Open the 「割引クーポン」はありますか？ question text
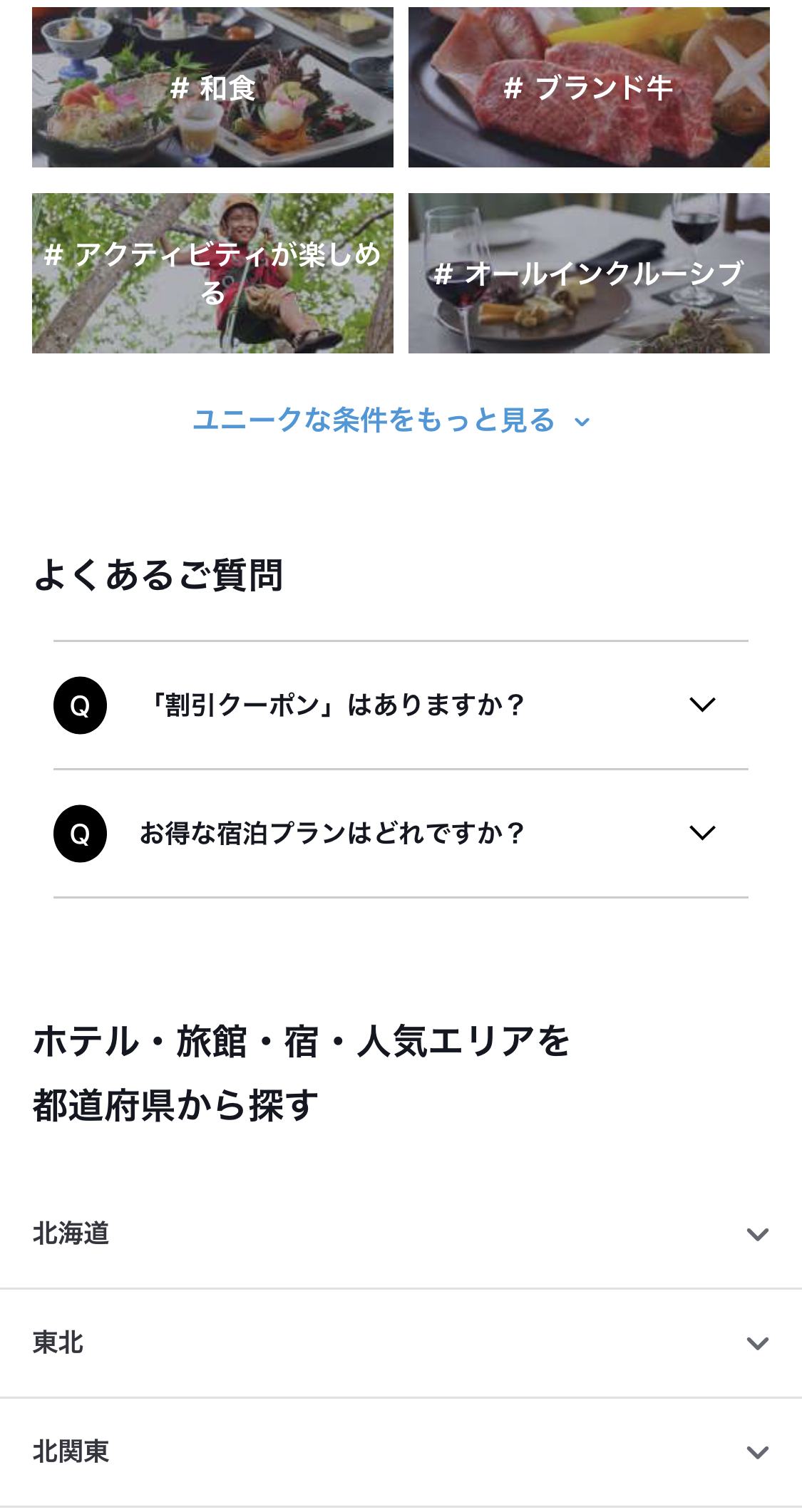Viewport: 802px width, 1512px height. pyautogui.click(x=336, y=705)
